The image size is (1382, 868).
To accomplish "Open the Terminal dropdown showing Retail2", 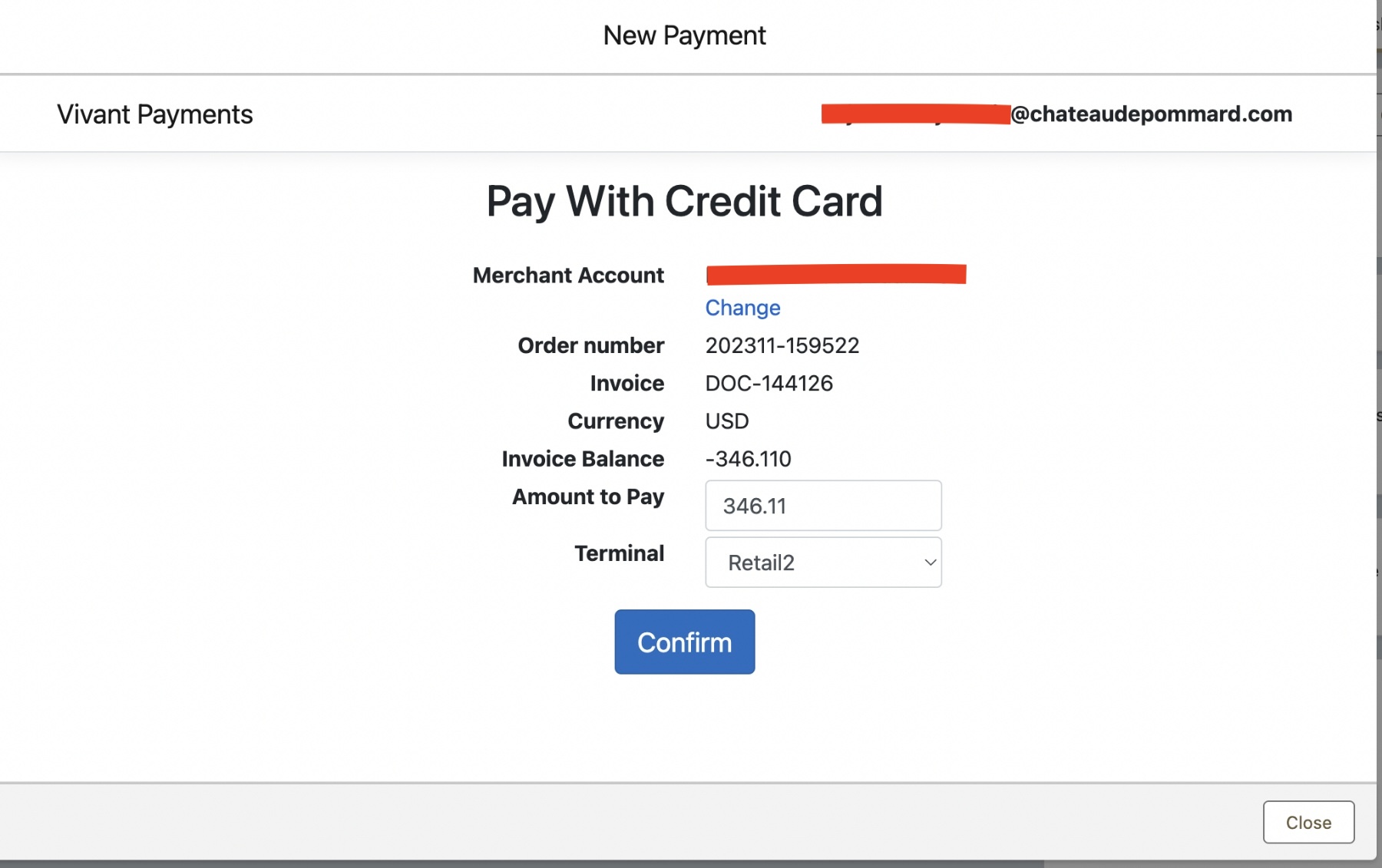I will 823,563.
